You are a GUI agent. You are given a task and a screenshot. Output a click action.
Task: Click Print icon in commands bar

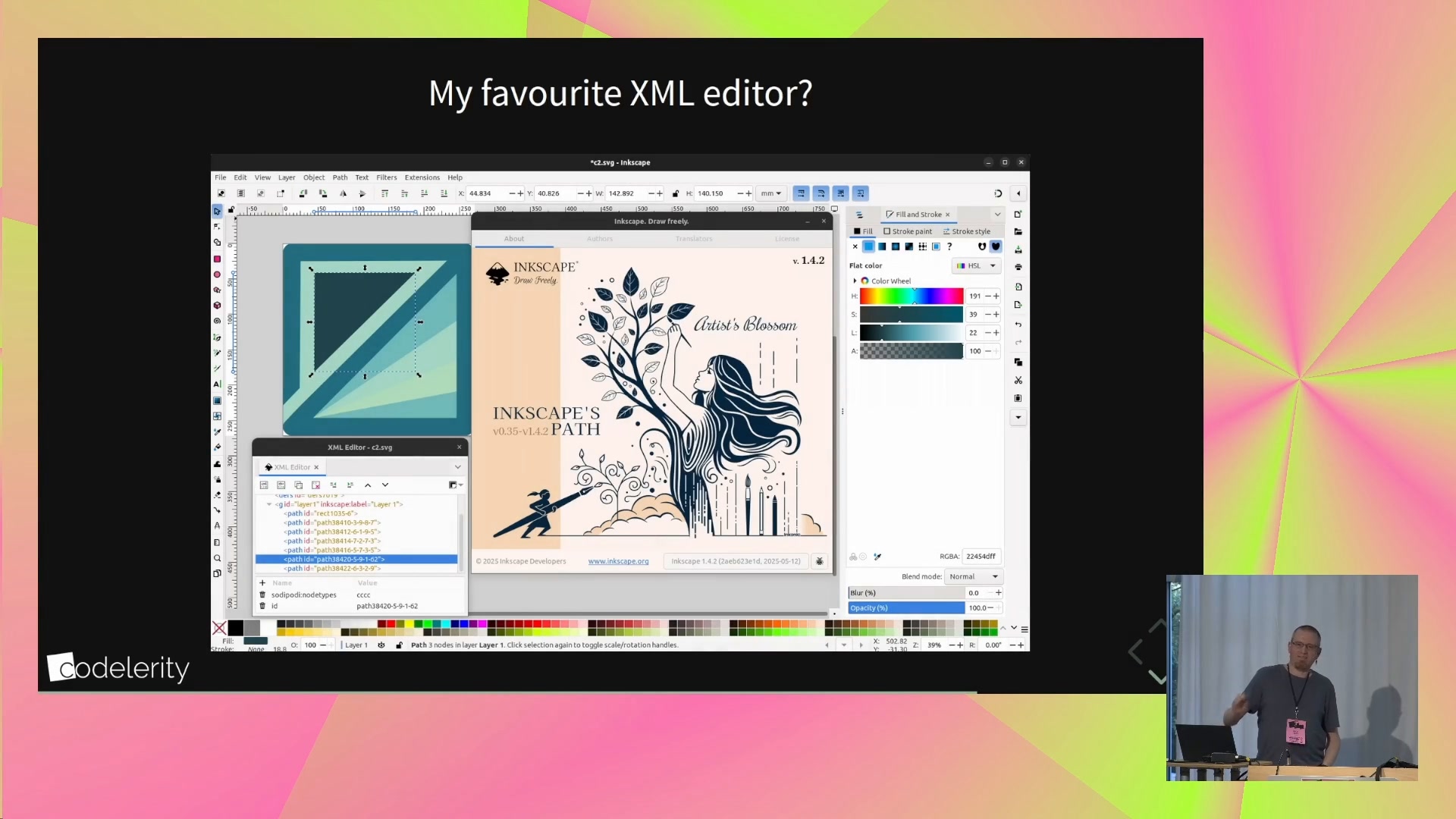tap(1018, 267)
